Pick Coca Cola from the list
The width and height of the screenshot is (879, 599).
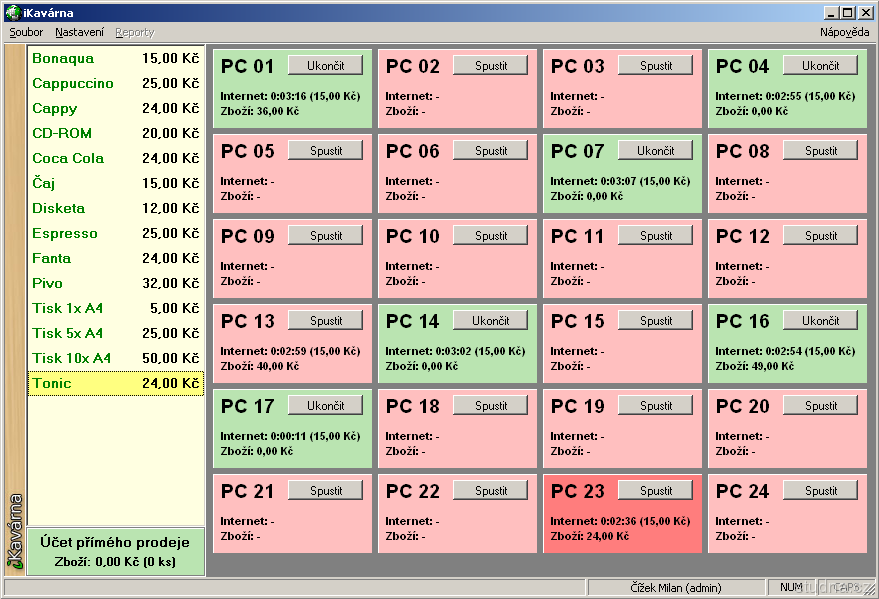point(115,158)
